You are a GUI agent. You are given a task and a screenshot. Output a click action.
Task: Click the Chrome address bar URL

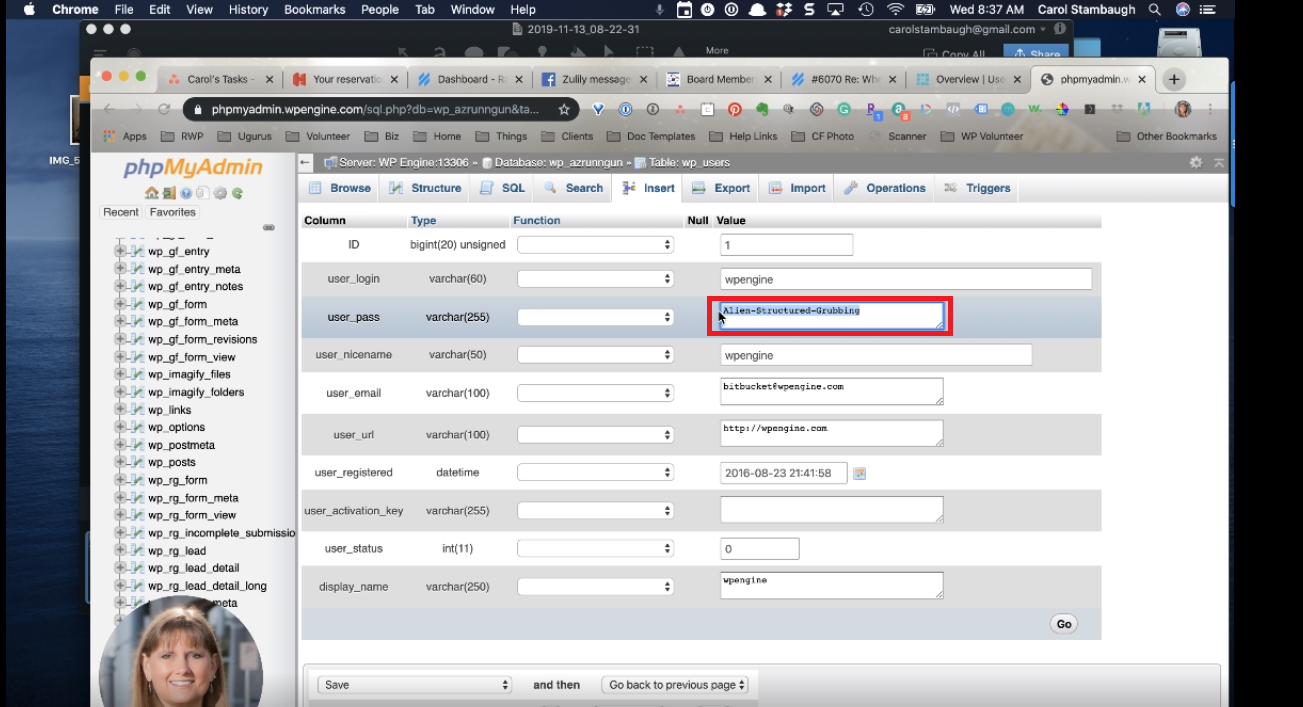coord(375,109)
